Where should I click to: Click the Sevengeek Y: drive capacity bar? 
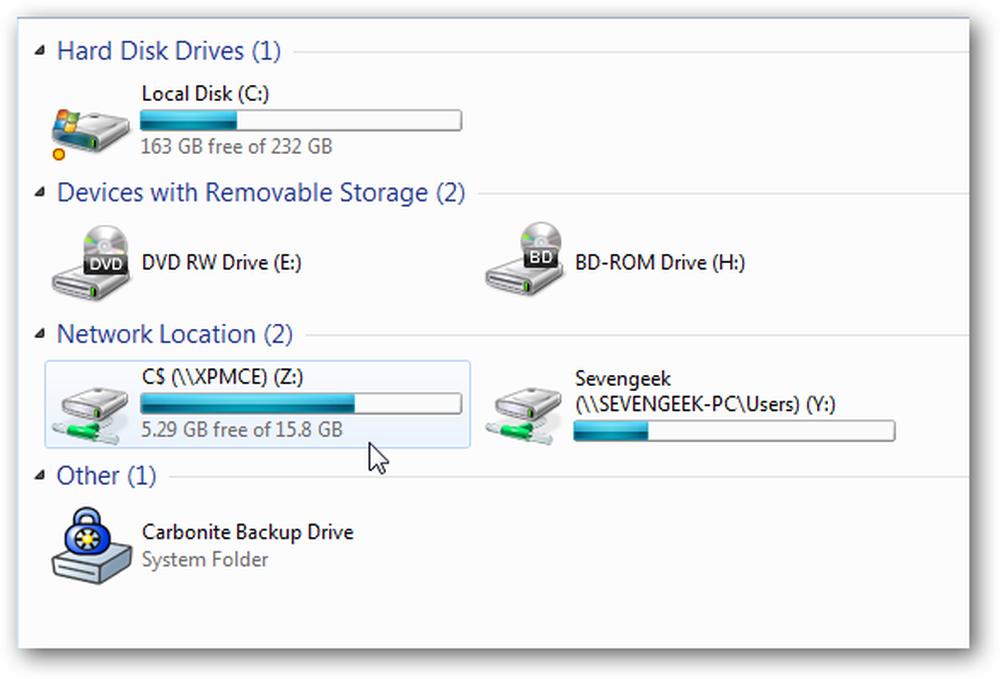[734, 431]
